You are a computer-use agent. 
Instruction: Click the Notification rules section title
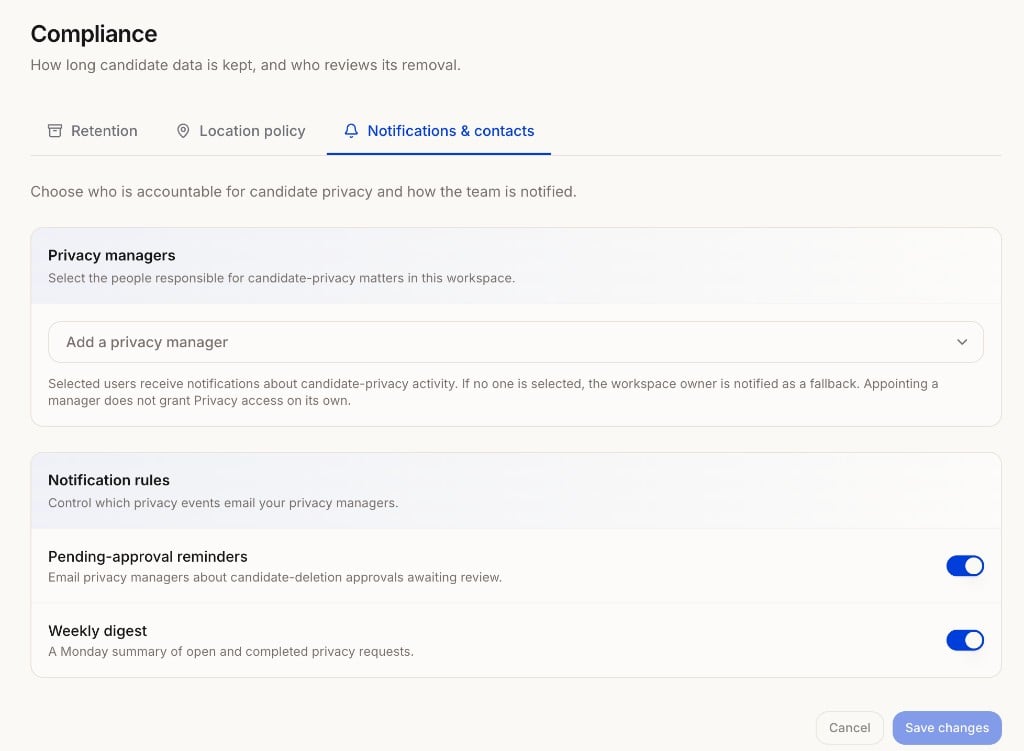[x=109, y=480]
